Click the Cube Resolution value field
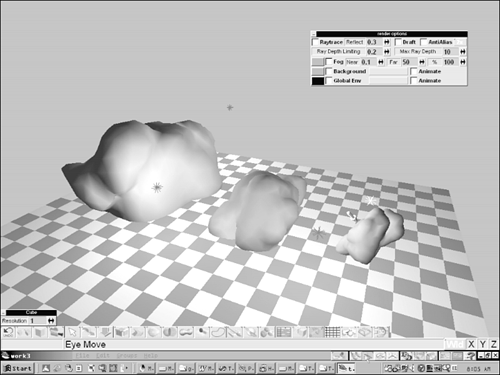Viewport: 500px width, 375px height. 37,321
